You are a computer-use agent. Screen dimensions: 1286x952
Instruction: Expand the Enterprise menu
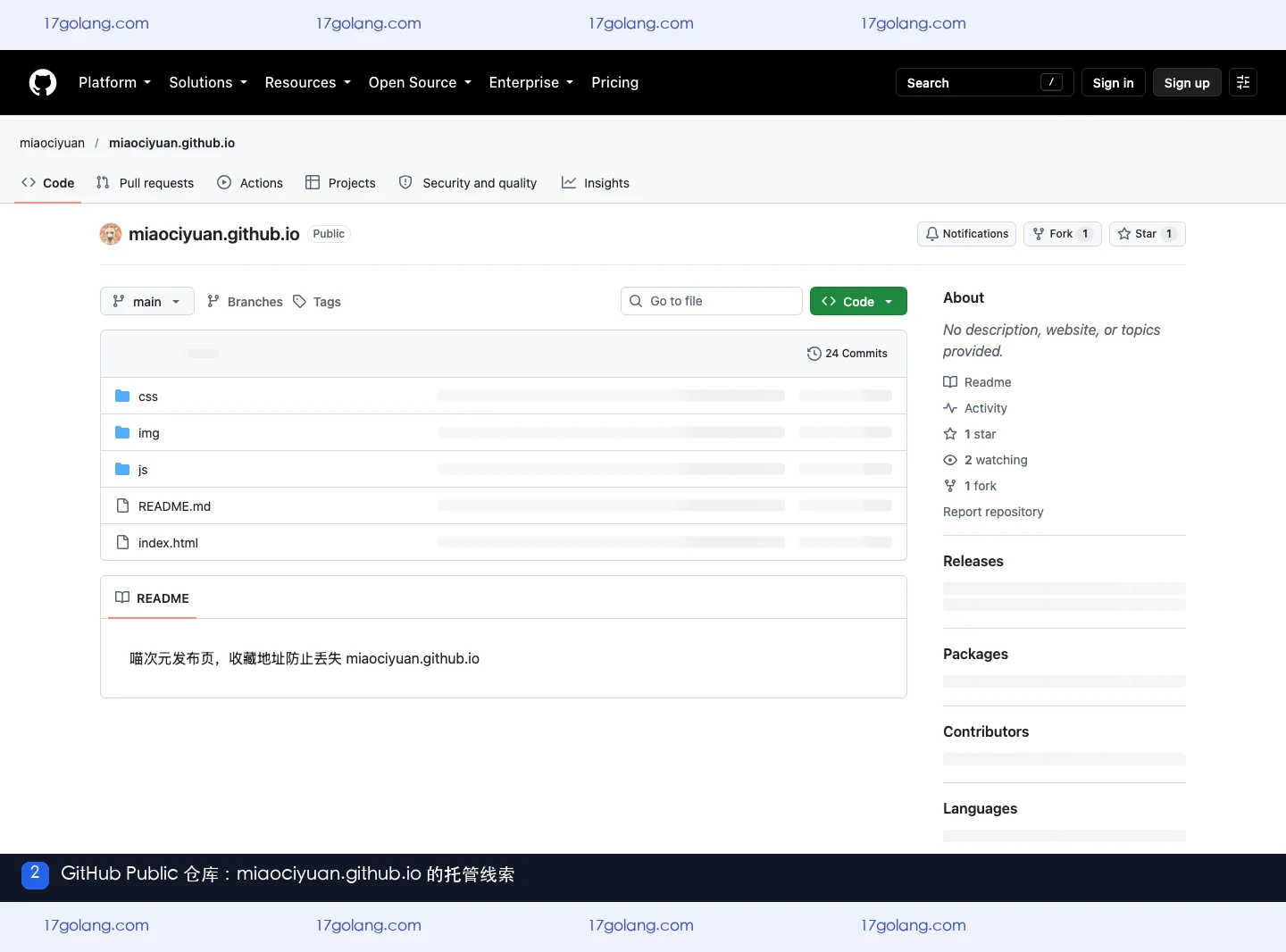[531, 82]
